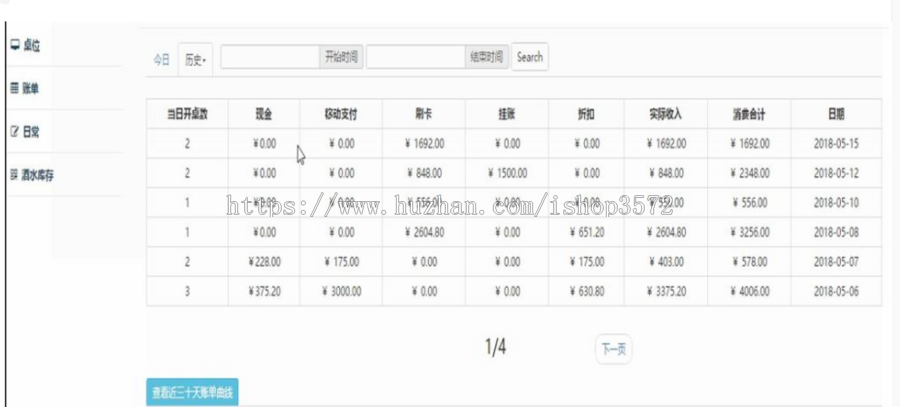Go to next page with 下一页

[614, 349]
